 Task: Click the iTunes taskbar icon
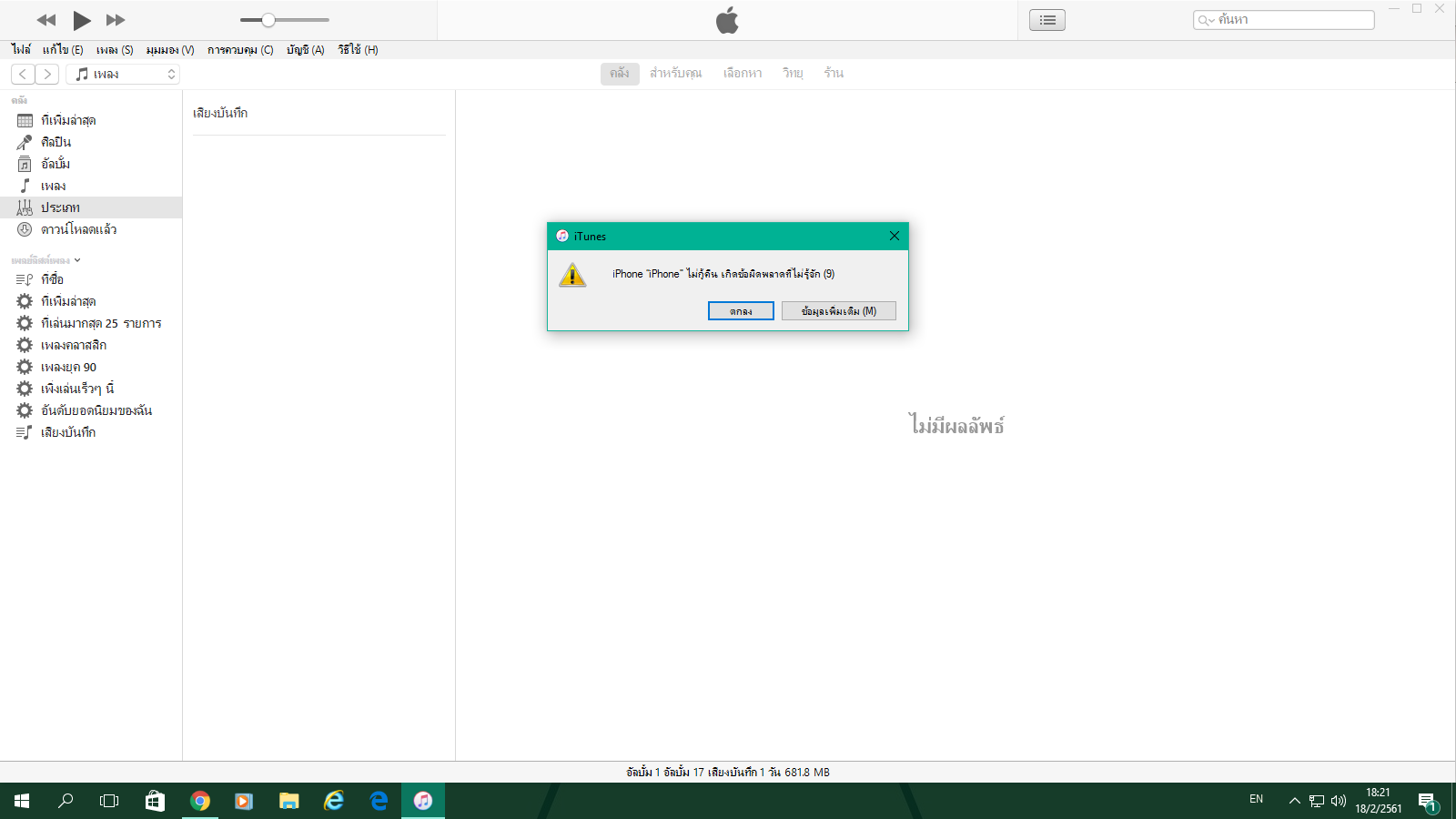click(x=423, y=801)
